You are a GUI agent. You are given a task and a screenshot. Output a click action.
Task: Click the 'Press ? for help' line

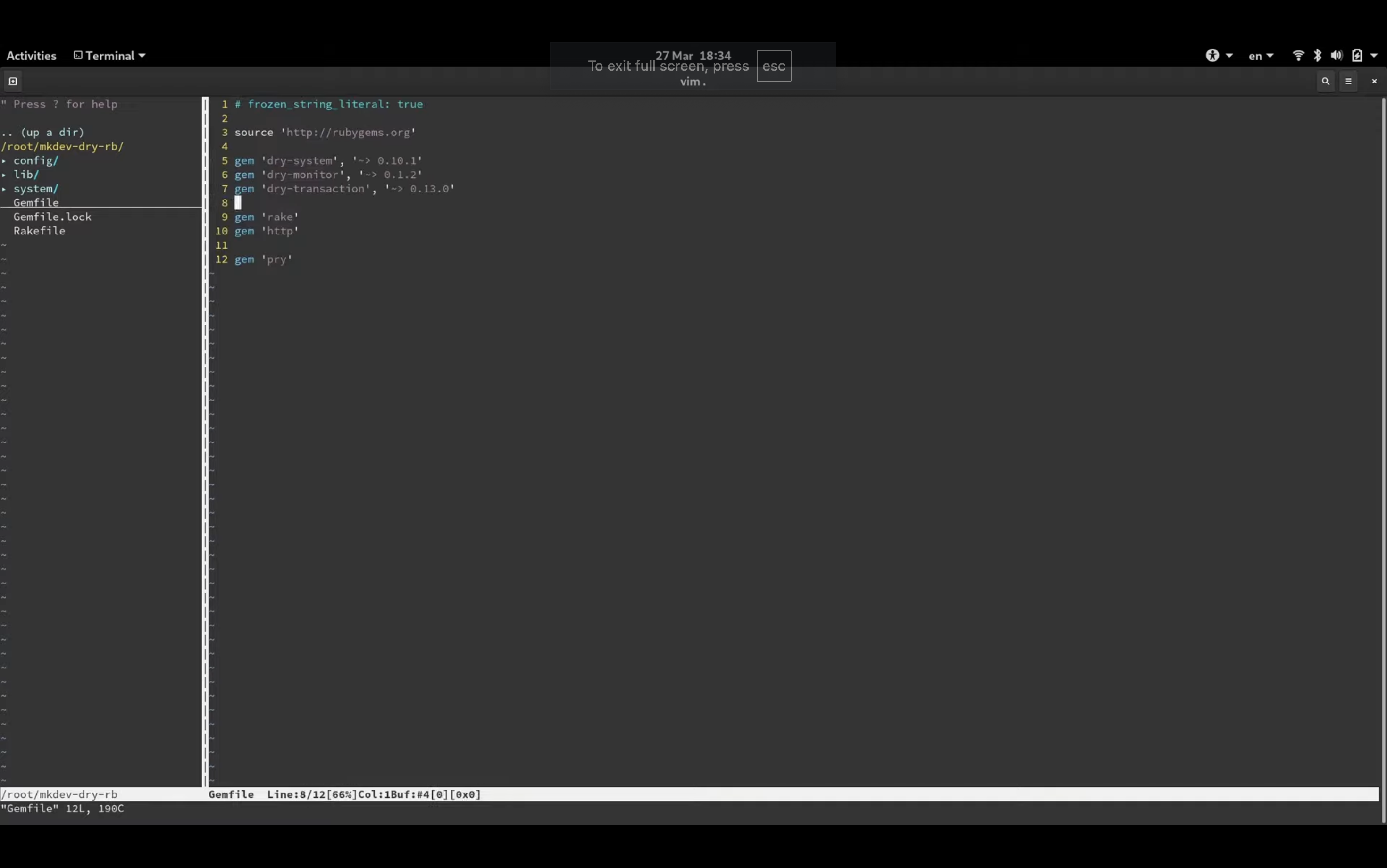[59, 104]
